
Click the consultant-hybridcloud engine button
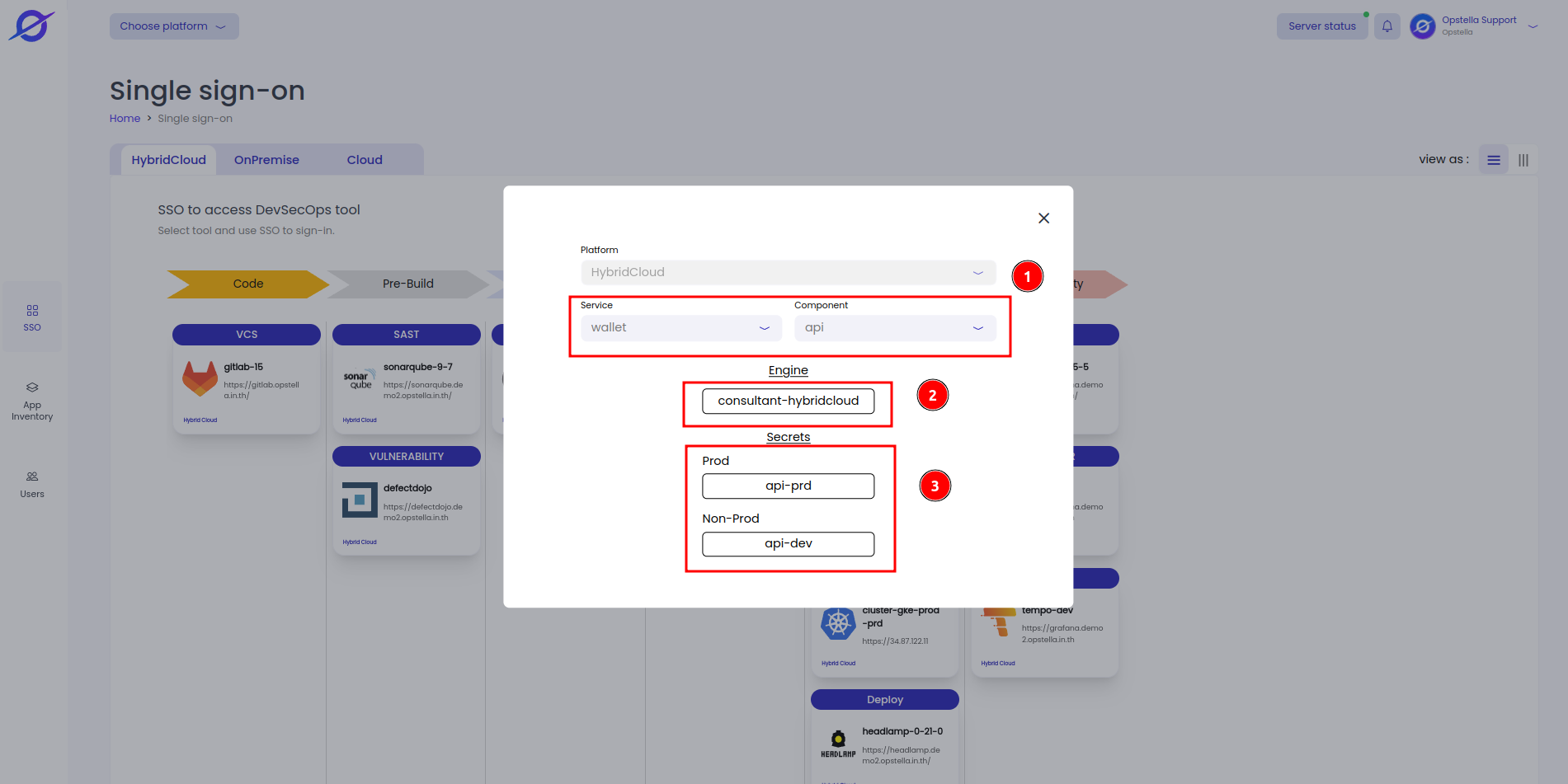pos(789,401)
